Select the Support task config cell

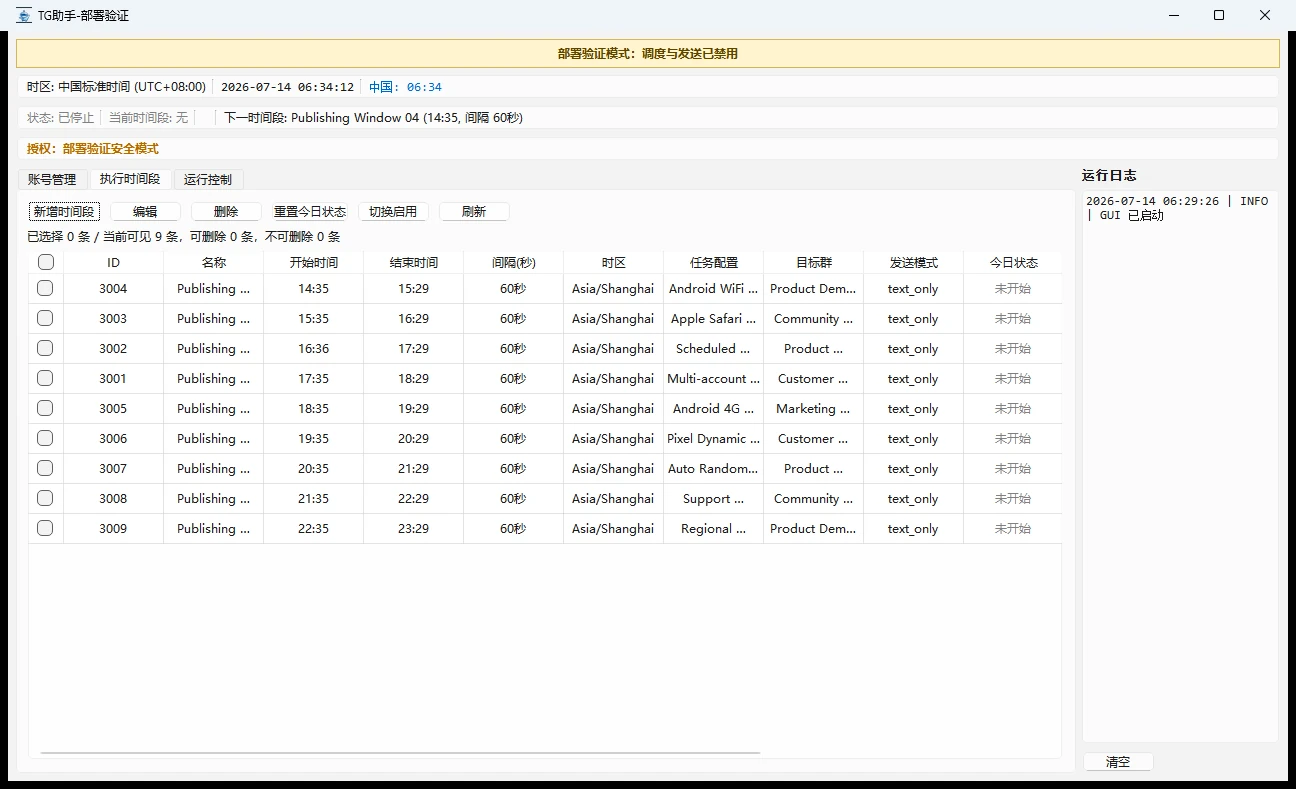[x=713, y=498]
